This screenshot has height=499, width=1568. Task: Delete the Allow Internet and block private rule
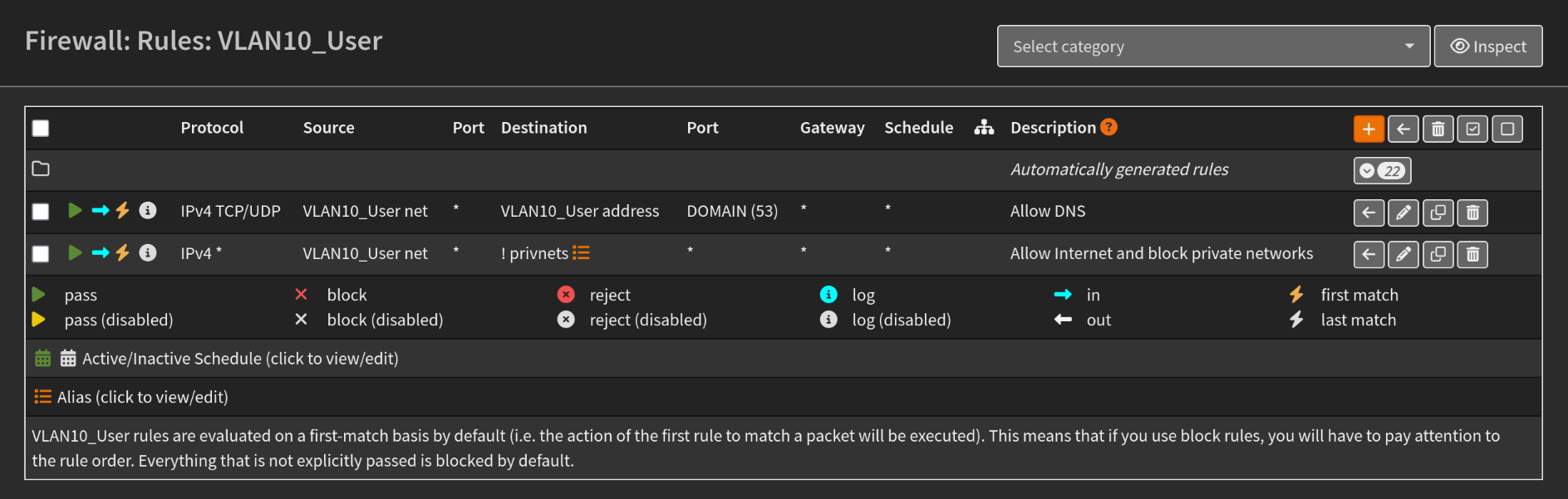(x=1472, y=255)
